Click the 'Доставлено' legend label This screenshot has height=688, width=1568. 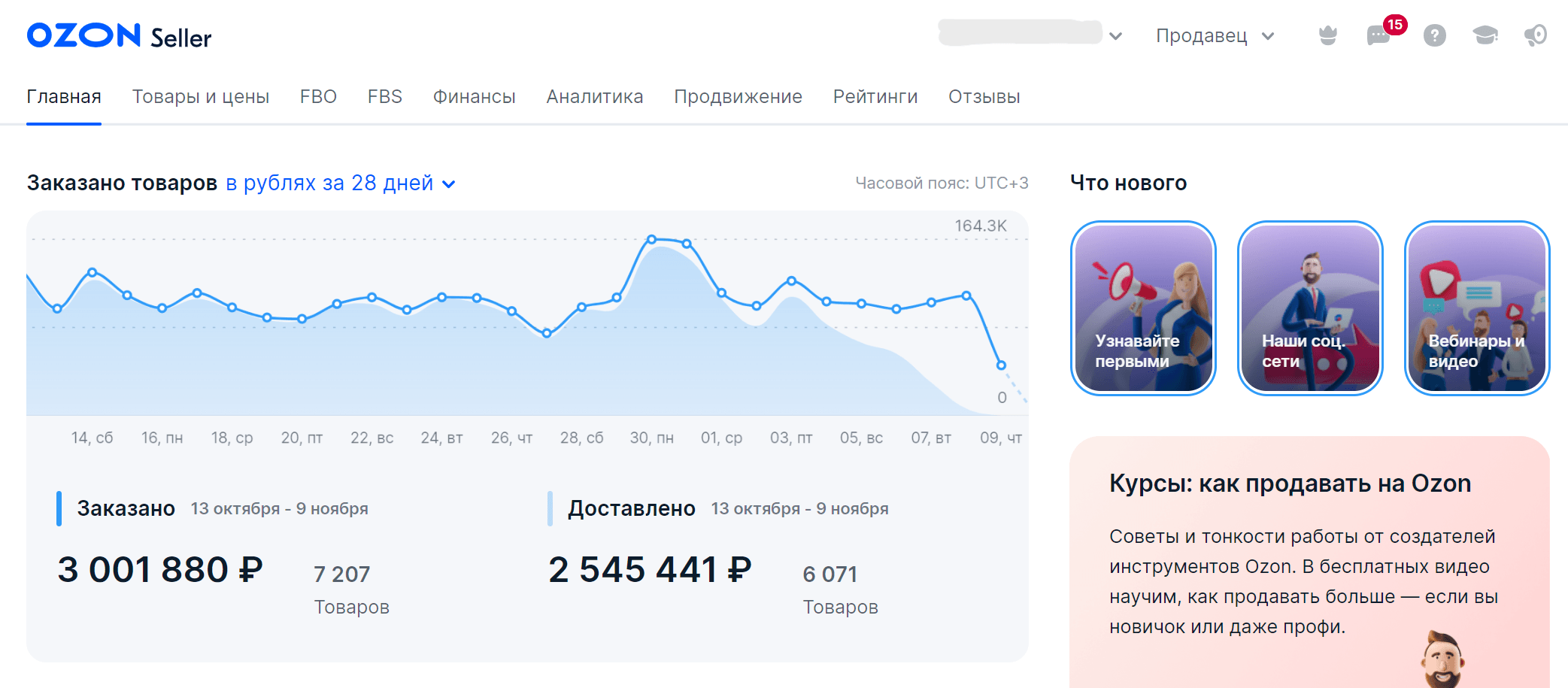632,508
